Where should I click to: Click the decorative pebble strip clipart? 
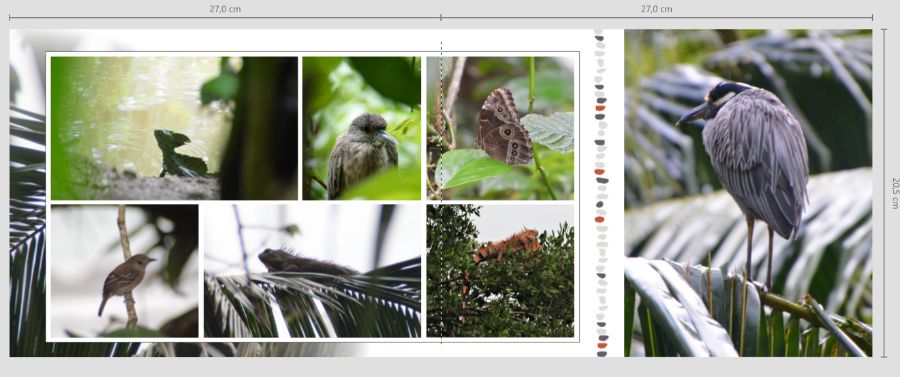click(600, 193)
